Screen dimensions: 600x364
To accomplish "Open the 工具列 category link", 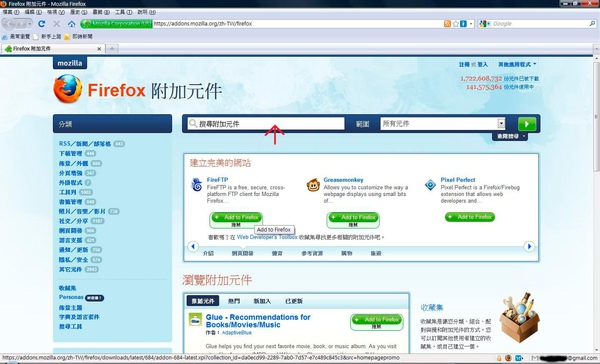I will pyautogui.click(x=68, y=192).
